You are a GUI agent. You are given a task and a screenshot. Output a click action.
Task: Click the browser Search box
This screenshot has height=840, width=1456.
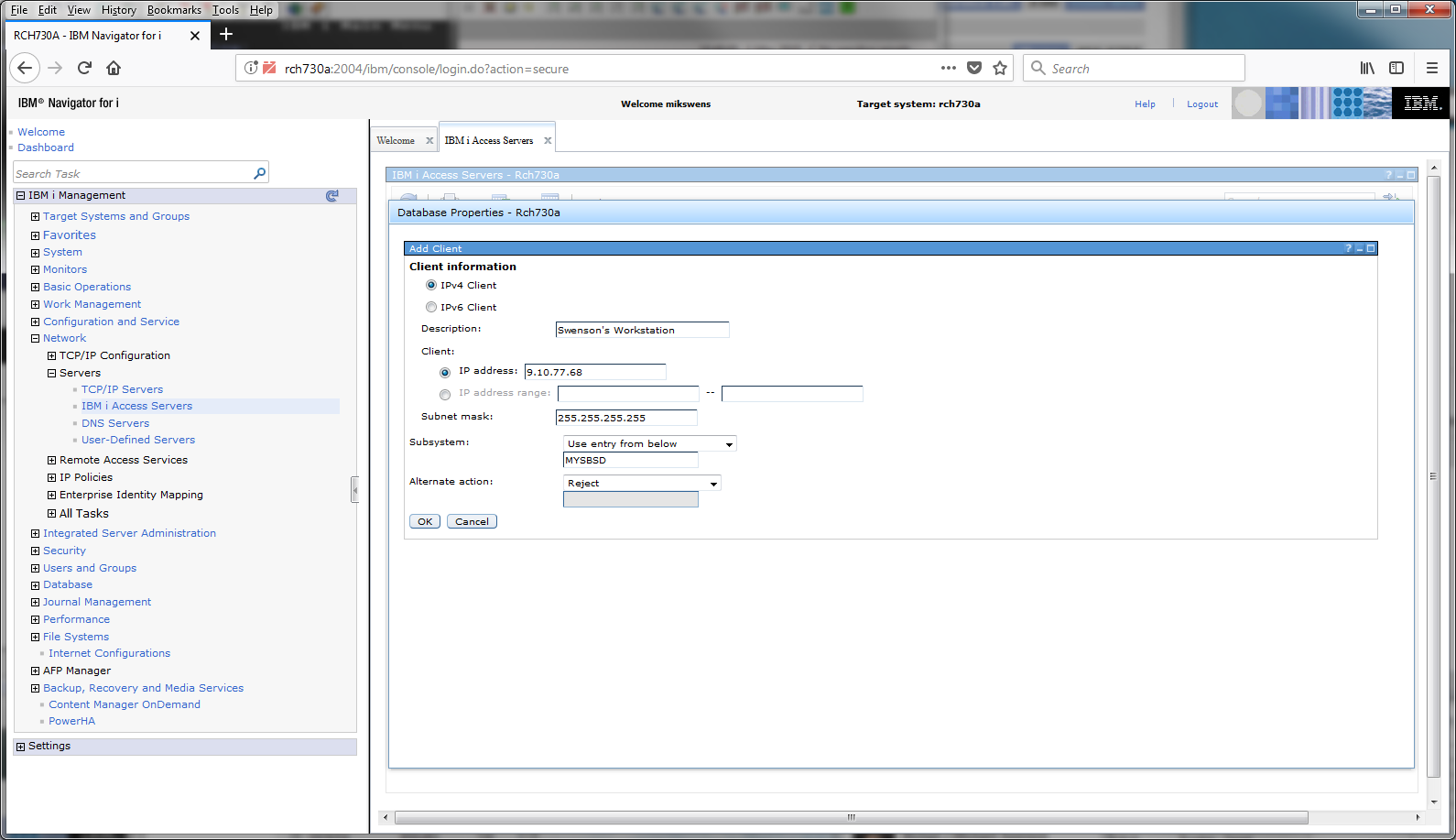point(1134,68)
